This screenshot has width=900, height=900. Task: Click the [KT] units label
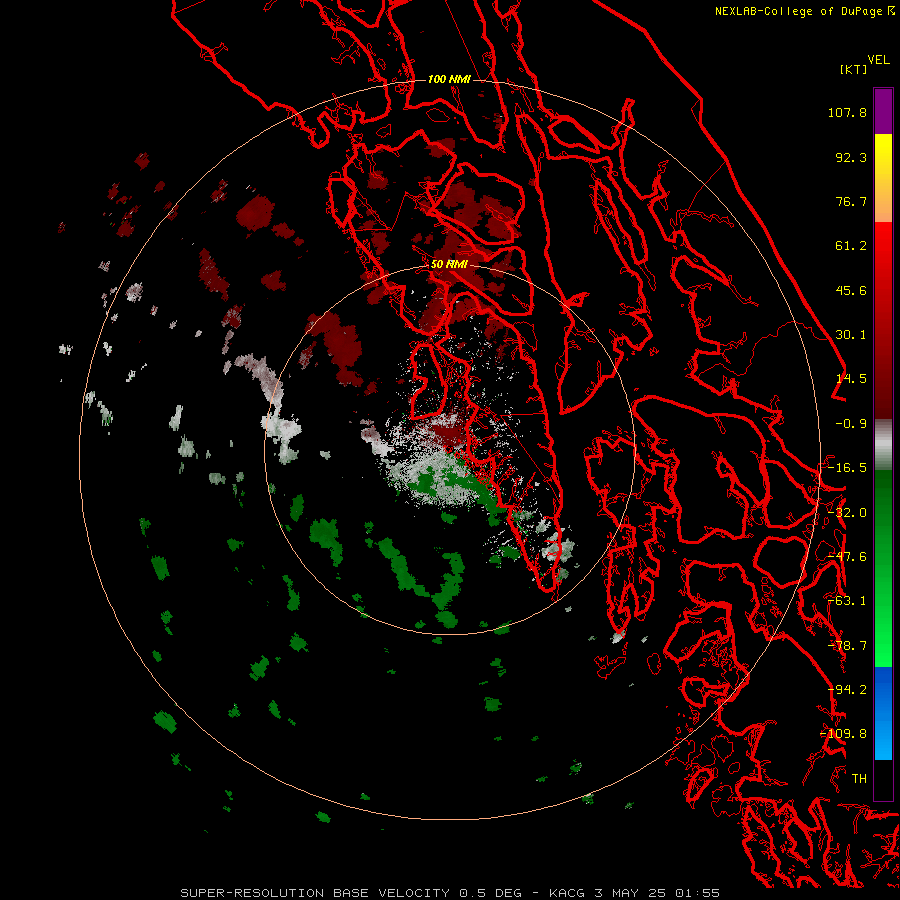[x=853, y=69]
